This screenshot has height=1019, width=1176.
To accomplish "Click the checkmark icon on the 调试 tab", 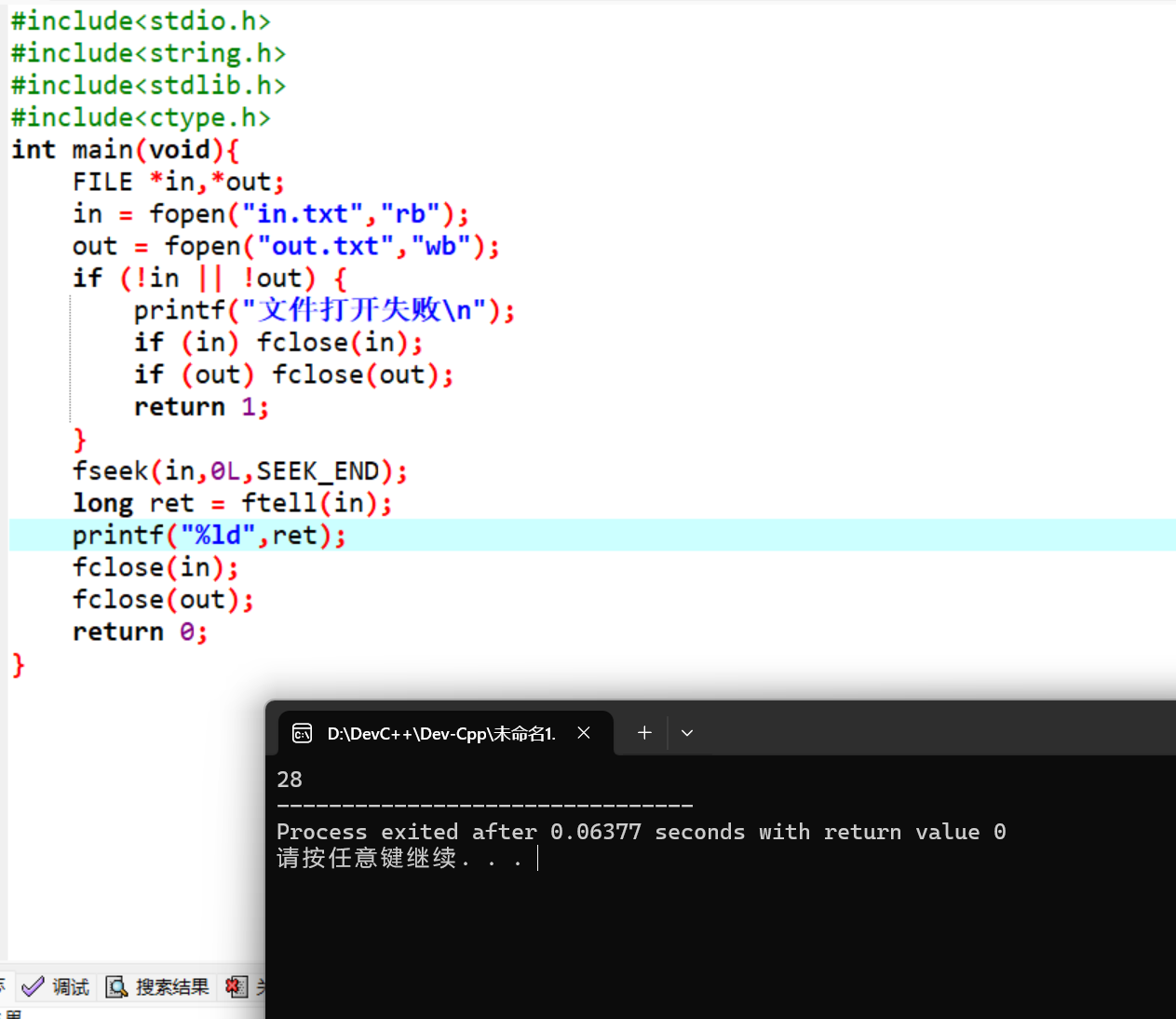I will (x=33, y=986).
